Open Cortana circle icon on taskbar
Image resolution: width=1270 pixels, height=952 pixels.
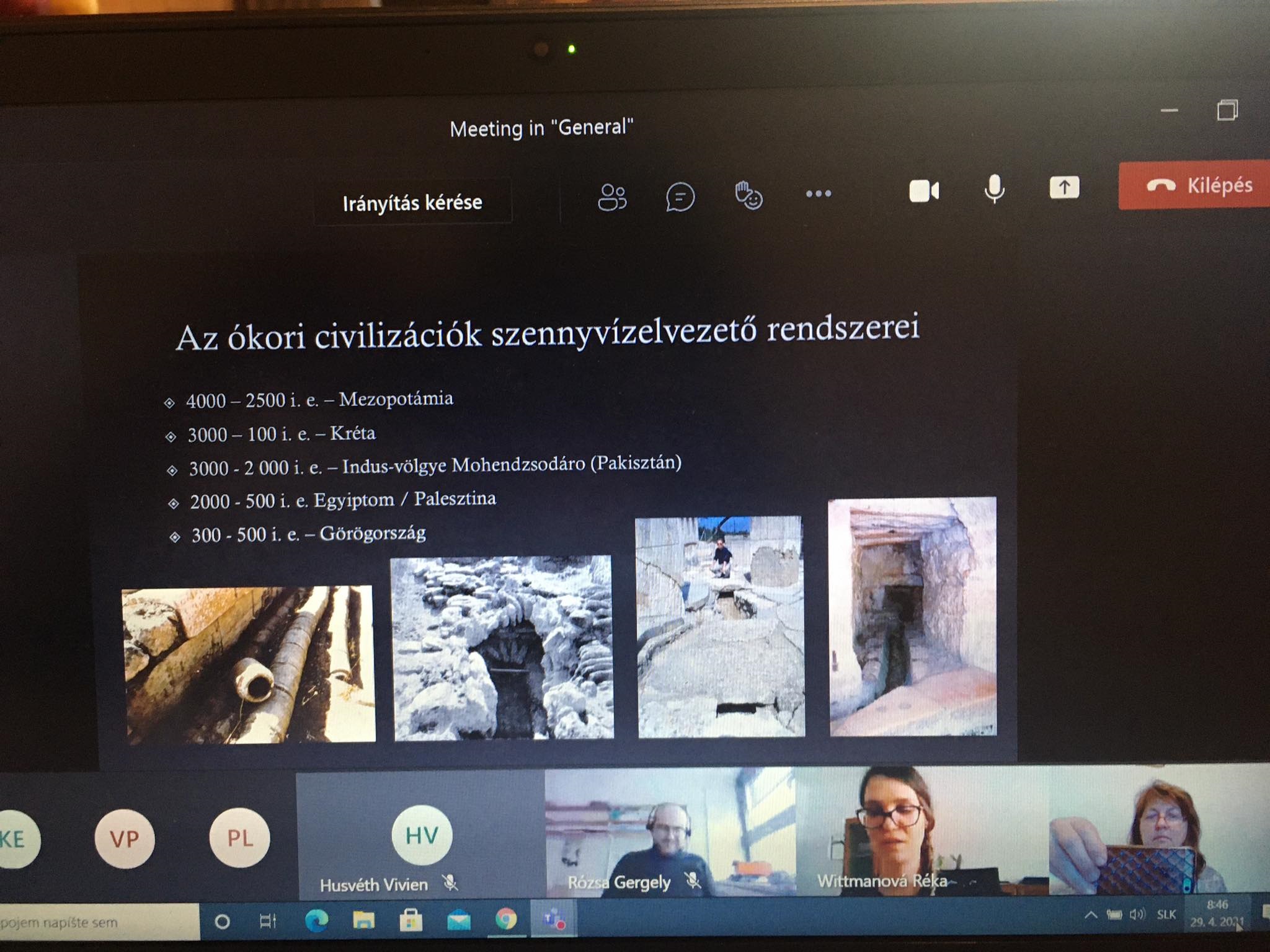[x=222, y=922]
